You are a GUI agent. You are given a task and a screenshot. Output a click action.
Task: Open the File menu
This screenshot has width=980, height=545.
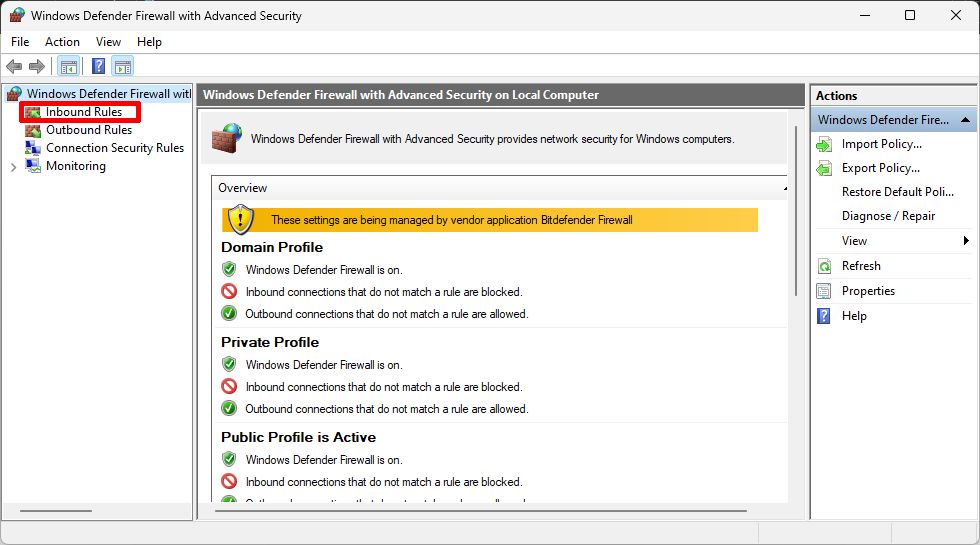pyautogui.click(x=20, y=42)
